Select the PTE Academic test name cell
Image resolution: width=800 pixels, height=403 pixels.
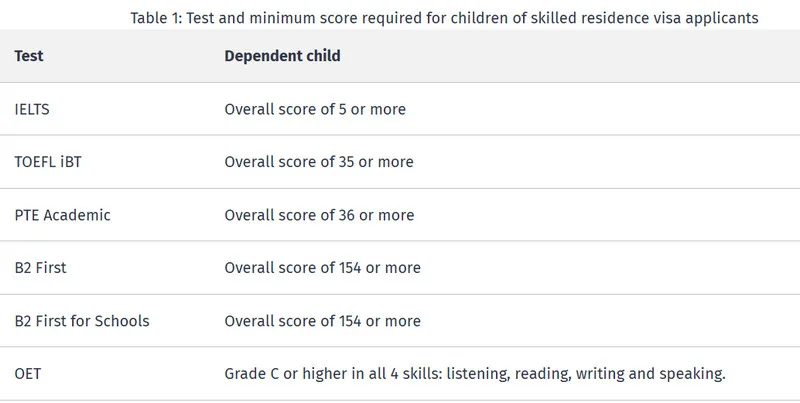coord(62,215)
